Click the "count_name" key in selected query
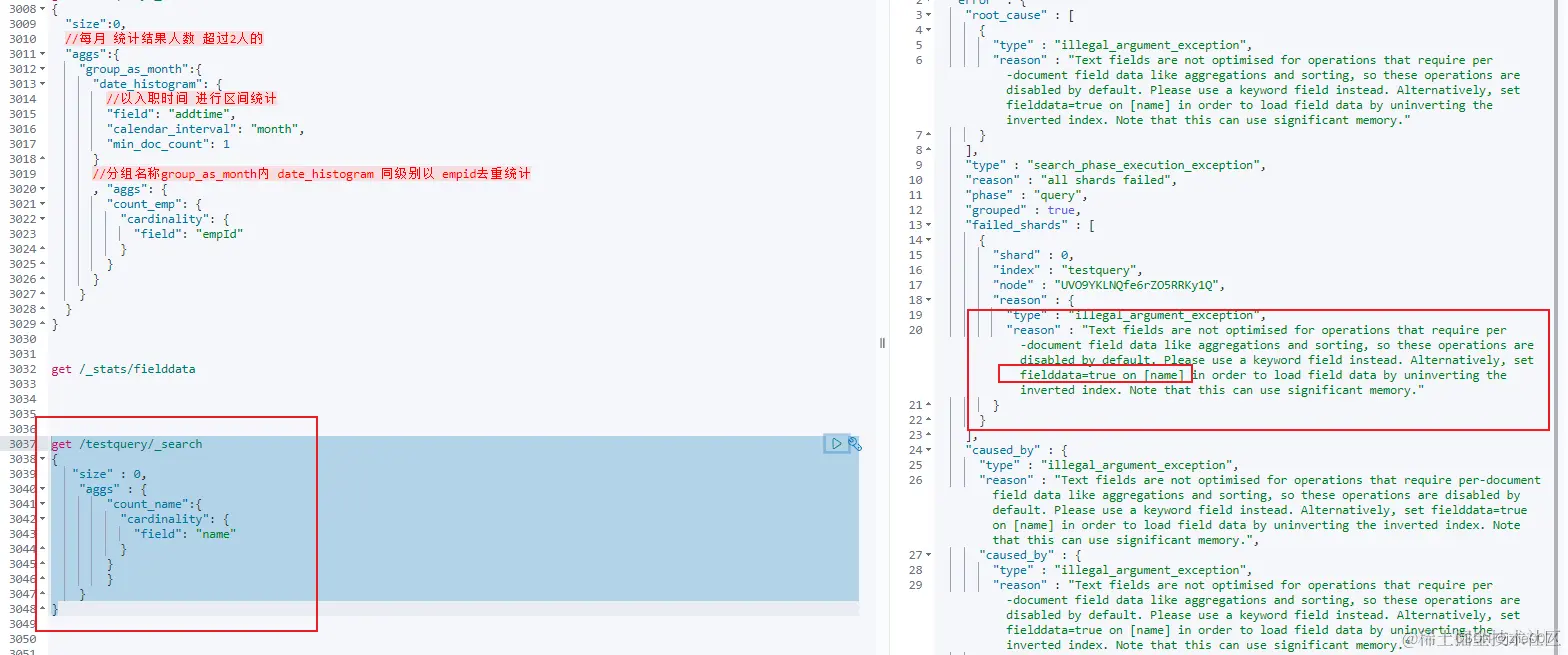 tap(148, 504)
